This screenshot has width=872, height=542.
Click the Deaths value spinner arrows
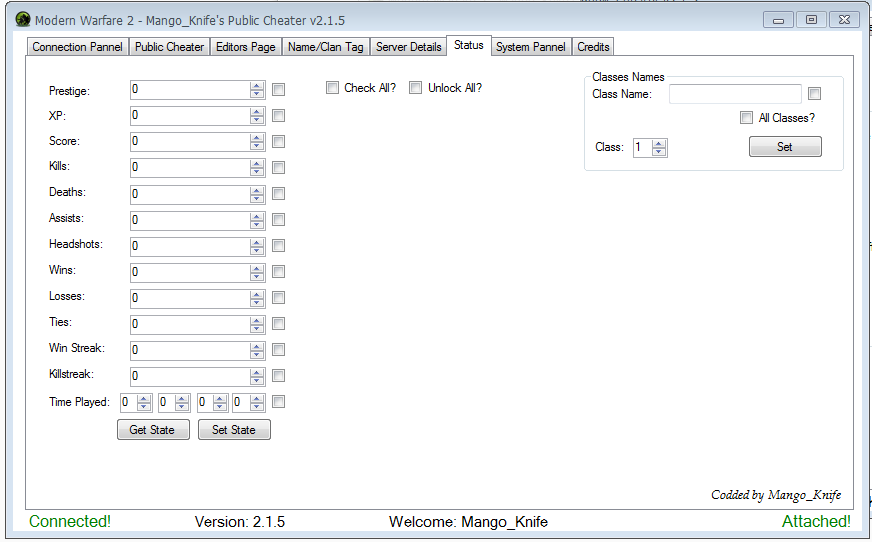point(257,193)
